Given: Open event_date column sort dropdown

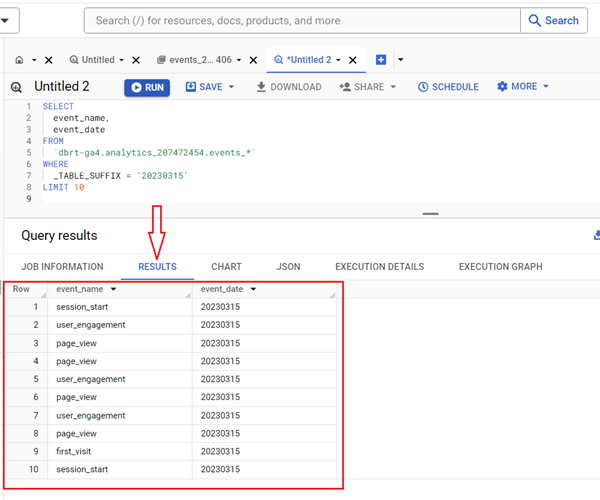Looking at the screenshot, I should (253, 289).
